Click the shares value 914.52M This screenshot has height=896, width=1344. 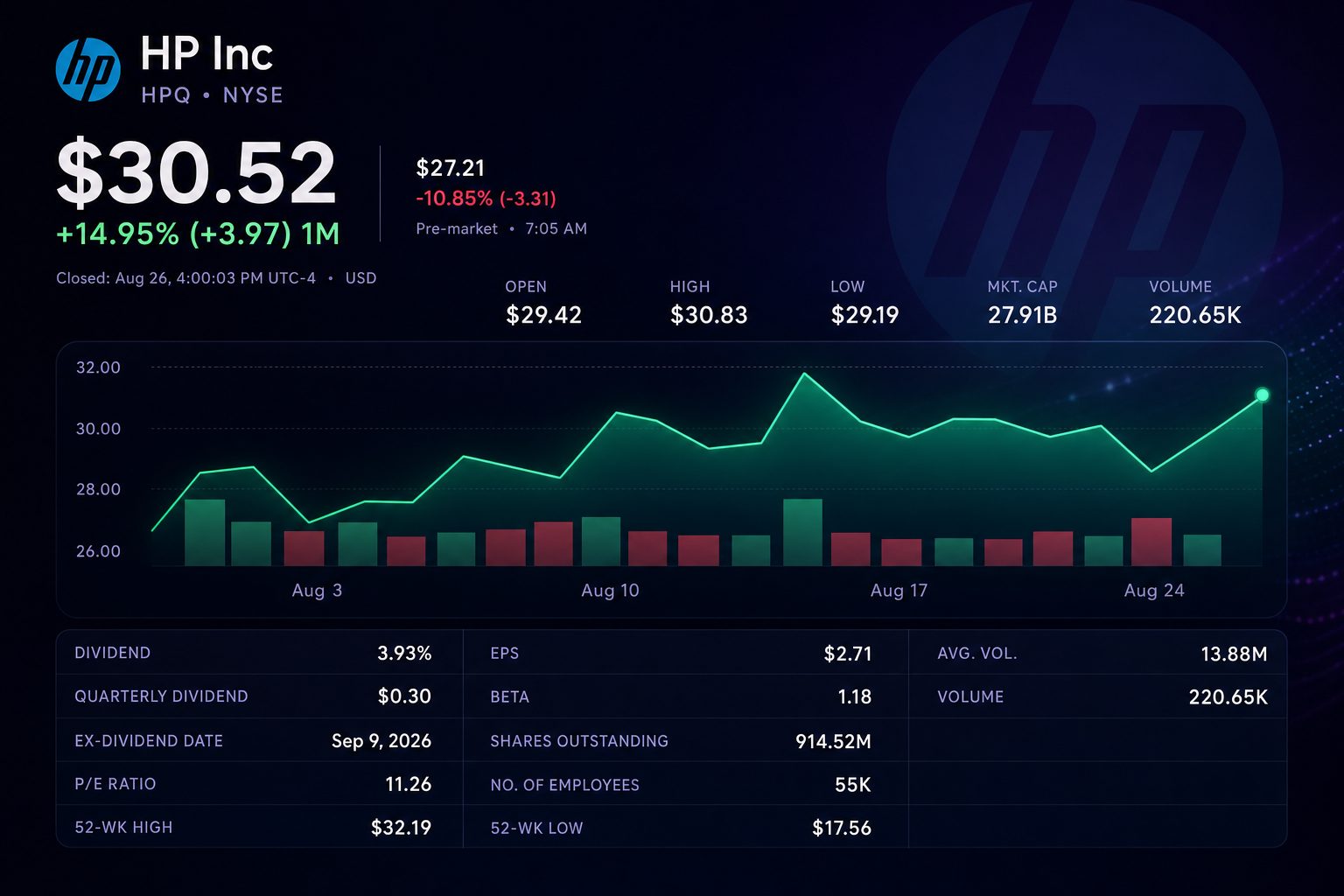pos(833,742)
